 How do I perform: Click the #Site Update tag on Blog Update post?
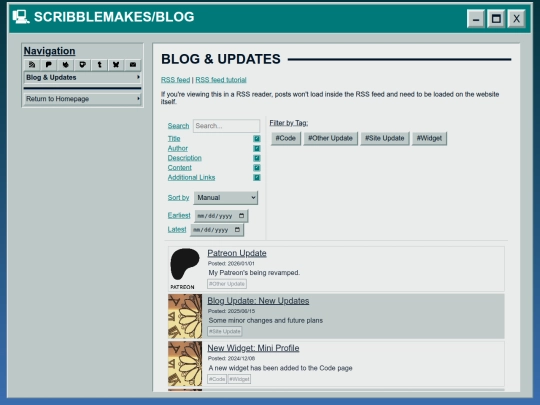[x=225, y=331]
